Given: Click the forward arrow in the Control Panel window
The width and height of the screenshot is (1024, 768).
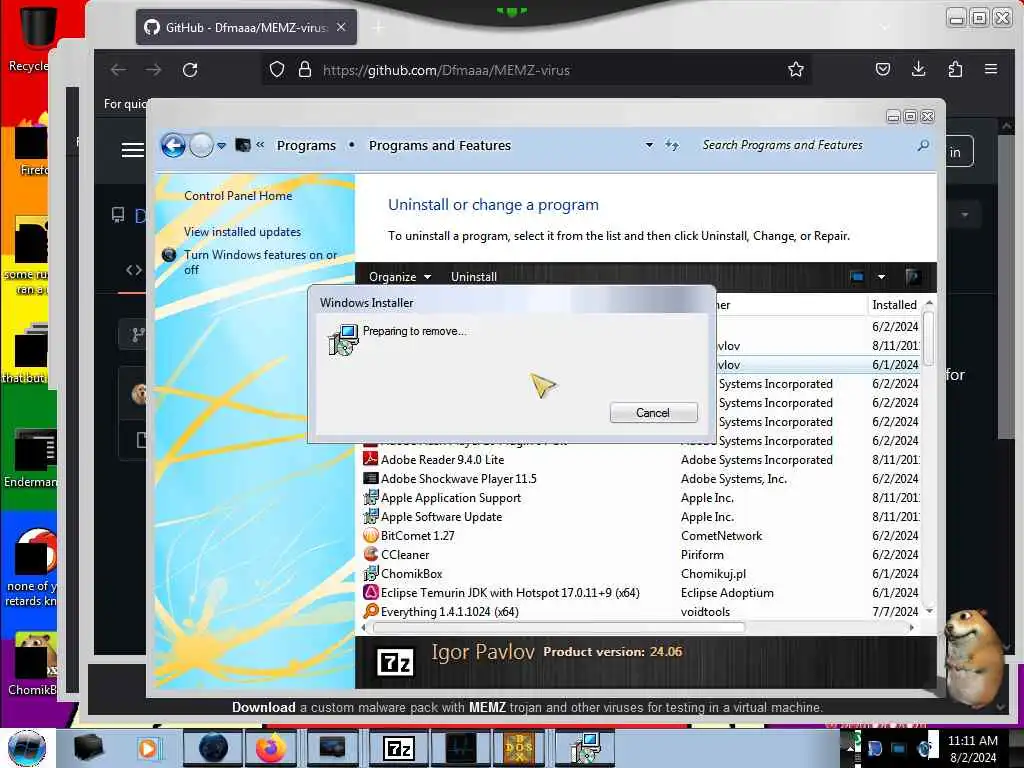Looking at the screenshot, I should (x=201, y=145).
